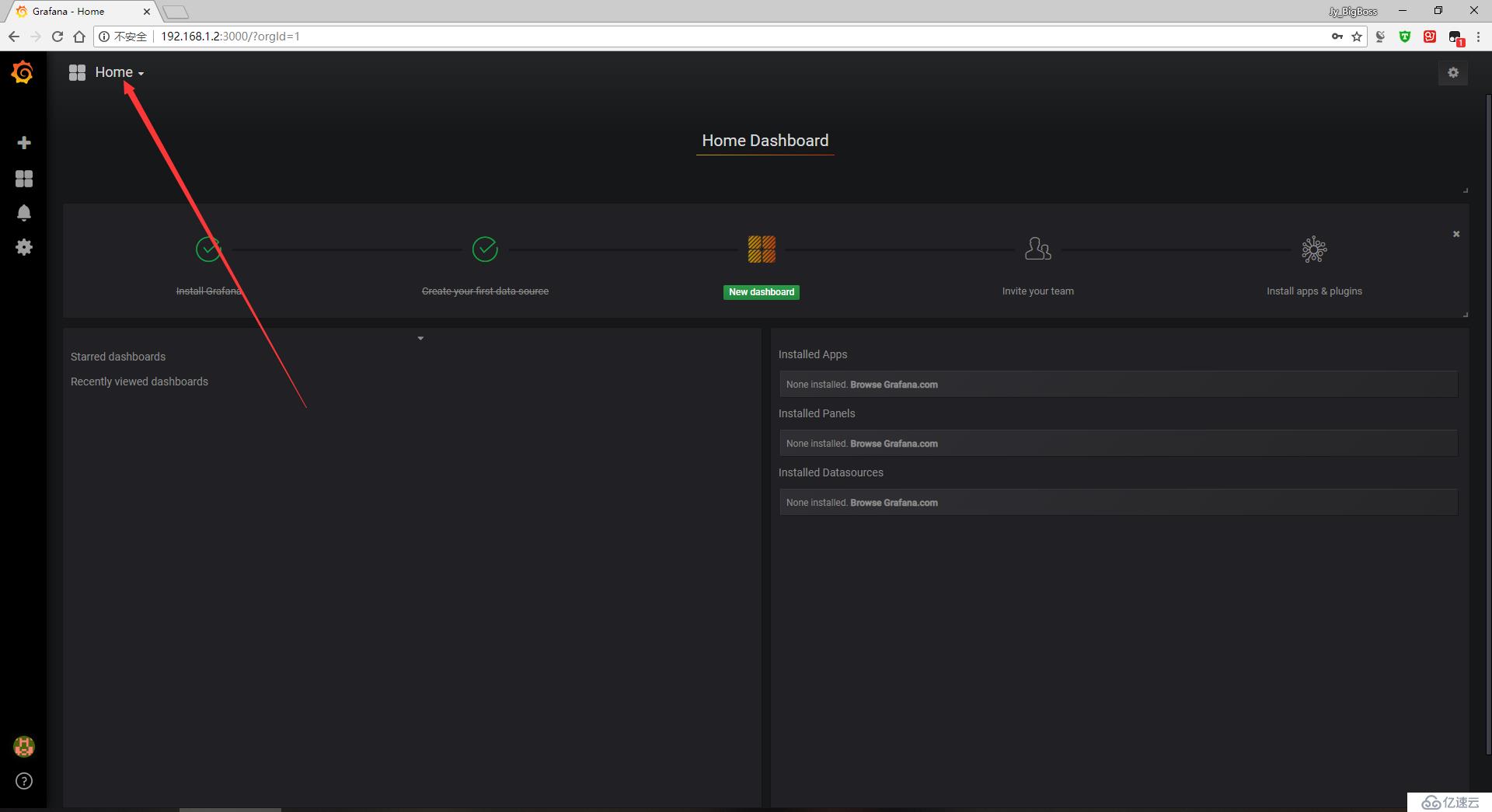The height and width of the screenshot is (812, 1492).
Task: Expand the Home dashboard picker dropdown
Action: point(120,72)
